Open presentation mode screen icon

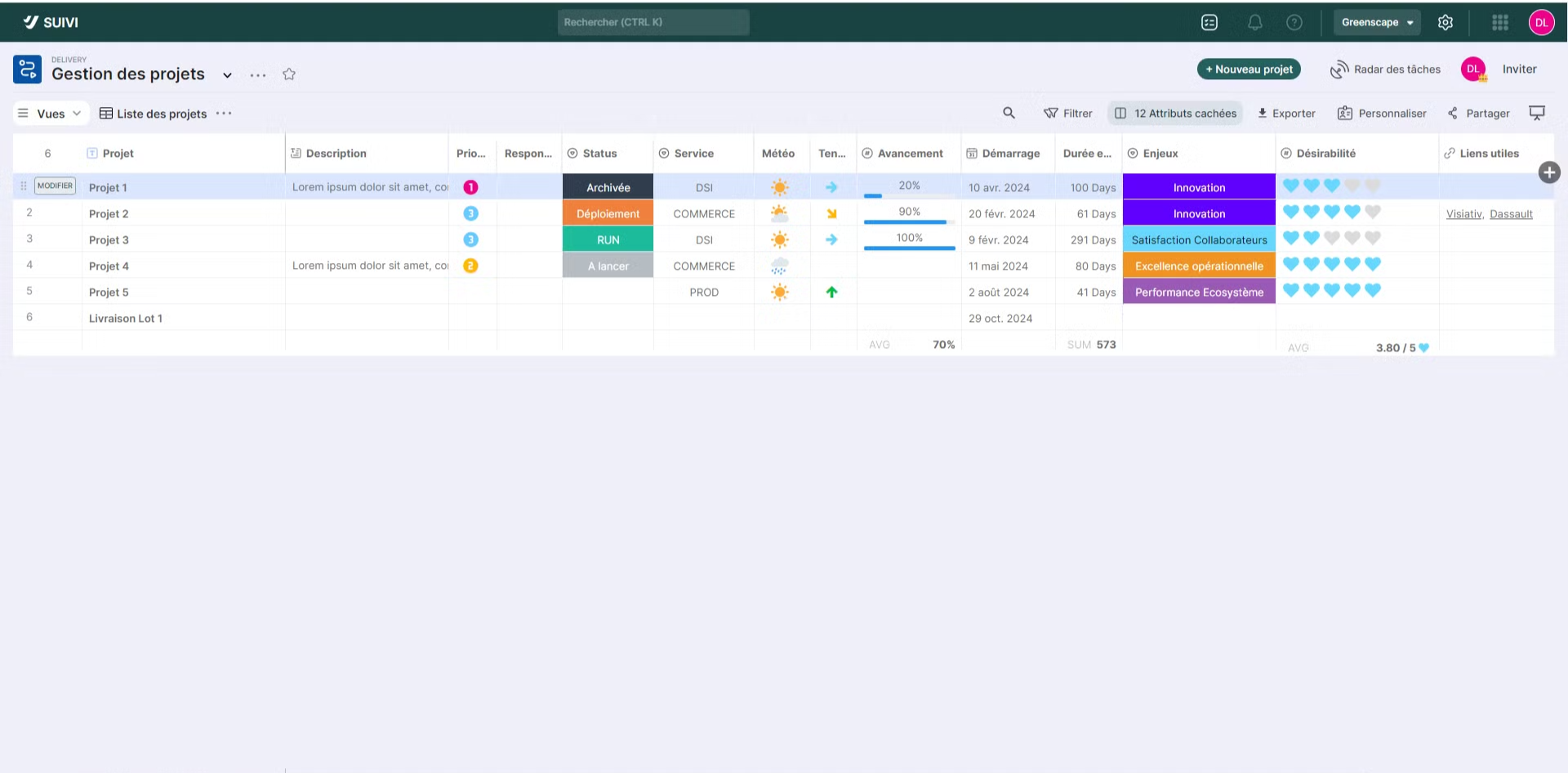[1536, 114]
